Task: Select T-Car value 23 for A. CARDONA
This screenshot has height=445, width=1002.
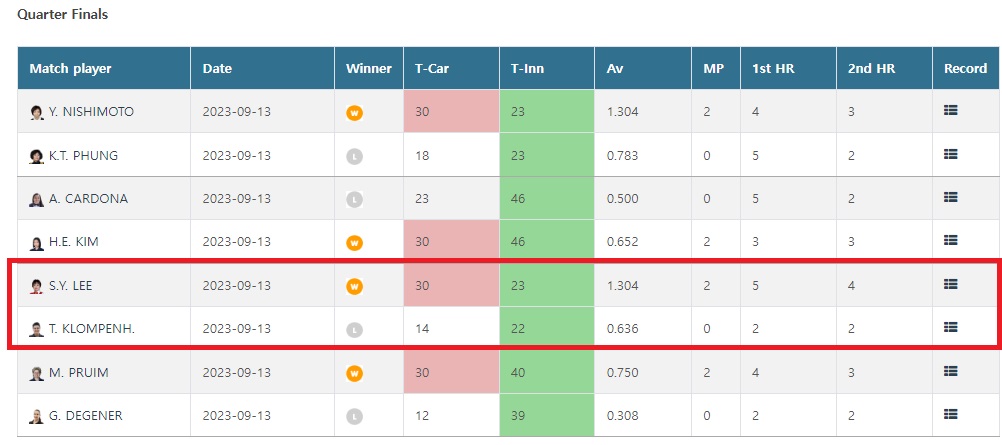Action: [x=422, y=198]
